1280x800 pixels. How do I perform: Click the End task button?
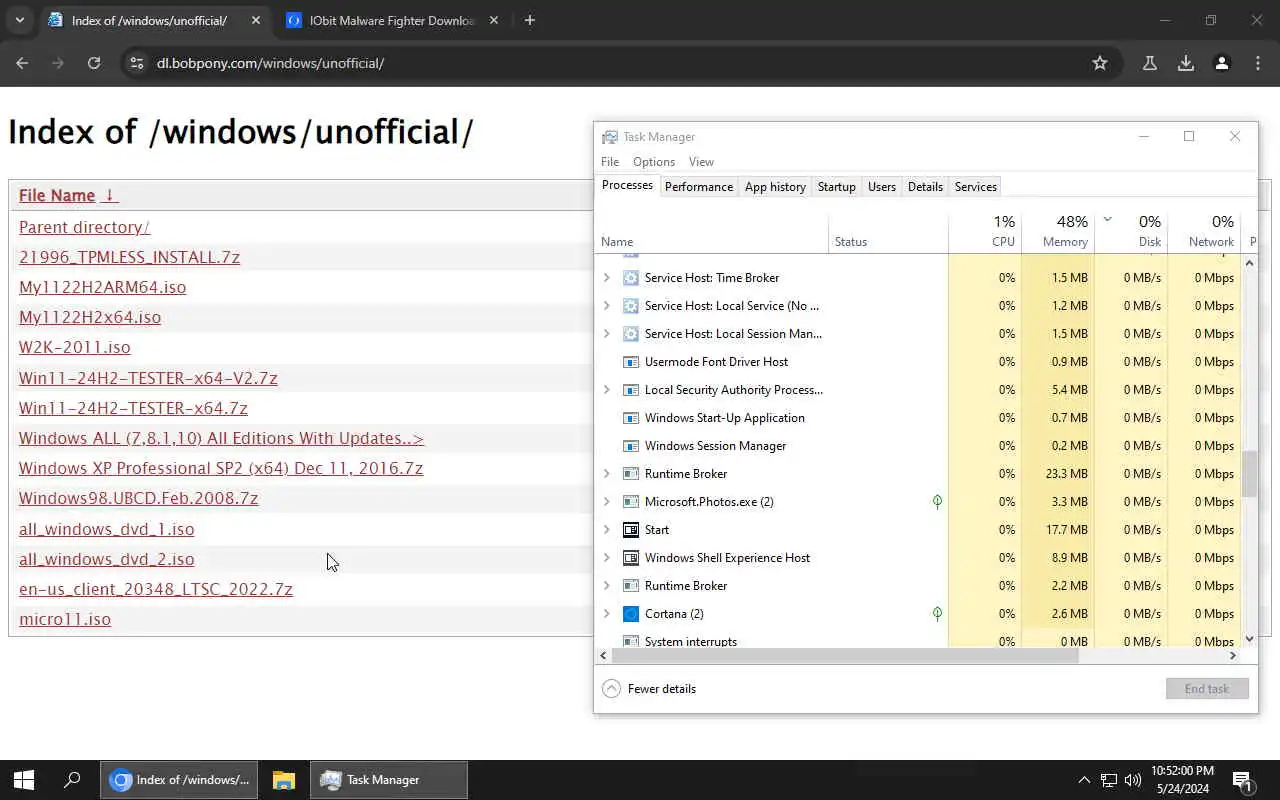[1207, 689]
